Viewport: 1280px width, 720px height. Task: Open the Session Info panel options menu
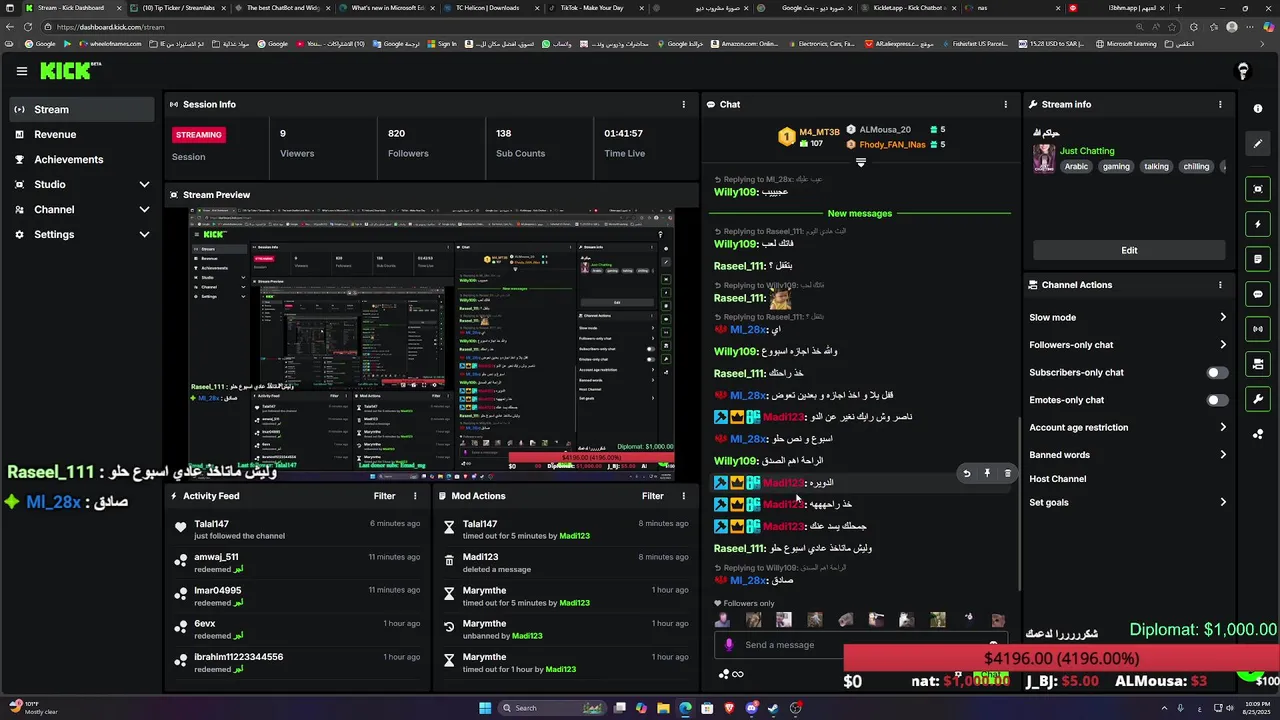coord(684,104)
